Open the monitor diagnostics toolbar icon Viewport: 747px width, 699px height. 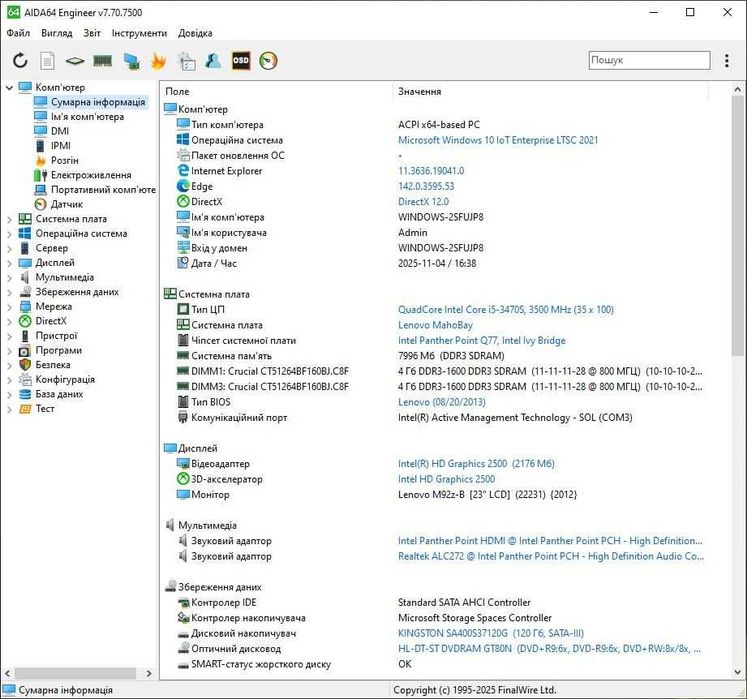131,61
